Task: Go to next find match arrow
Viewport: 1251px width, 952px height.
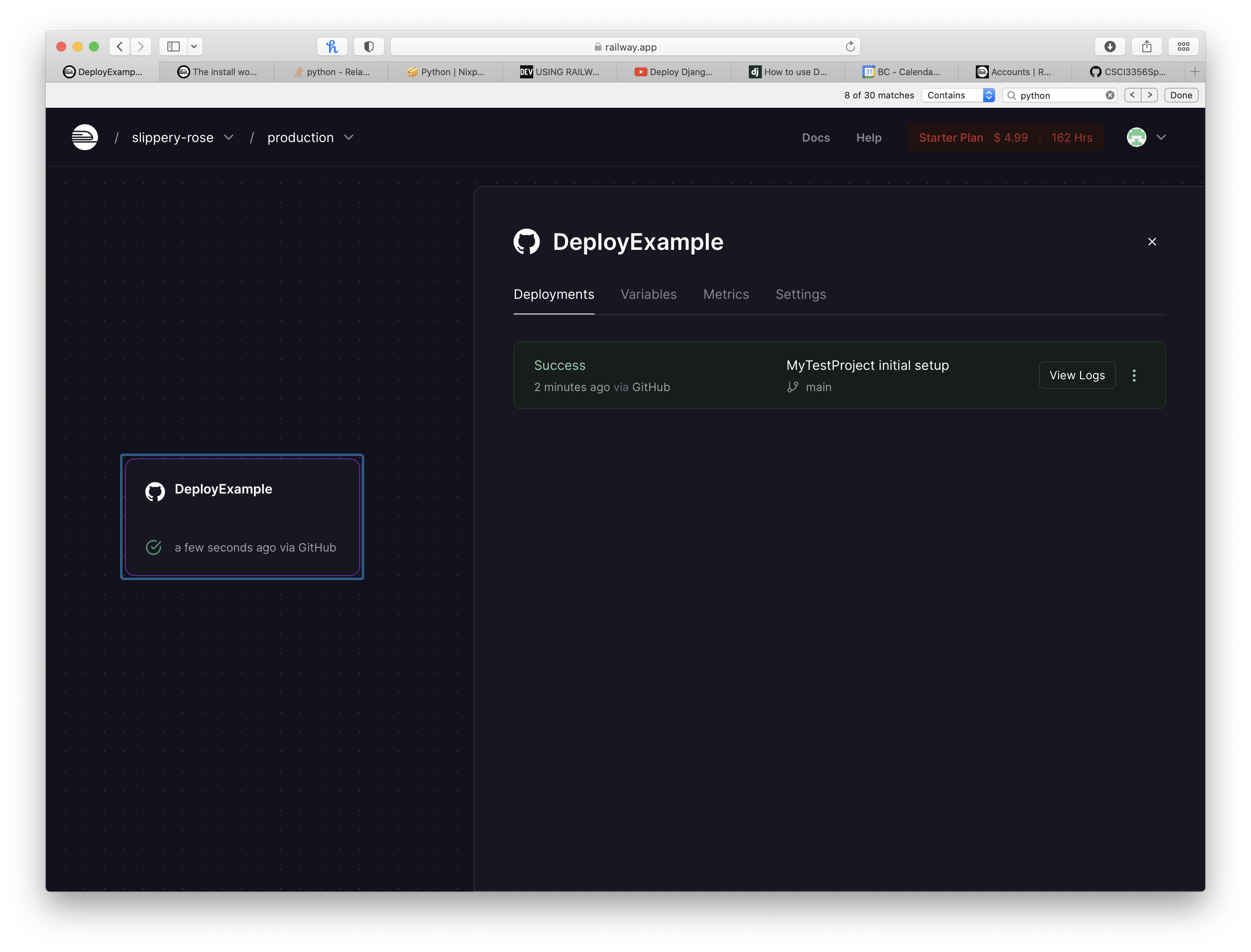Action: pyautogui.click(x=1149, y=95)
